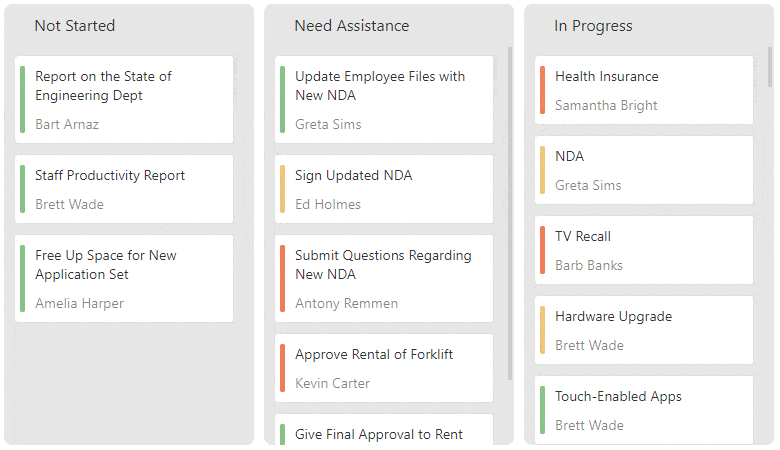Viewport: 780px width, 450px height.
Task: Click the Need Assistance column header
Action: tap(352, 26)
